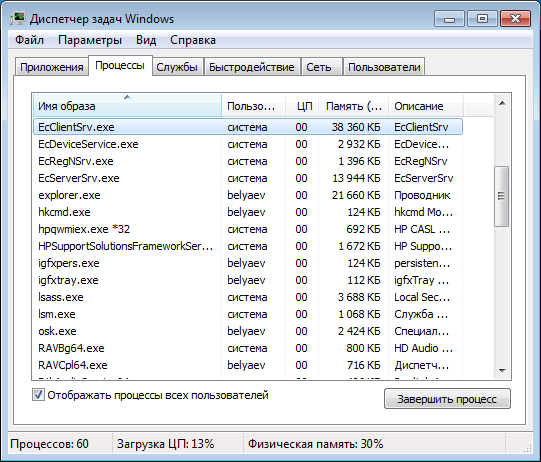Open the Файл menu

[29, 40]
